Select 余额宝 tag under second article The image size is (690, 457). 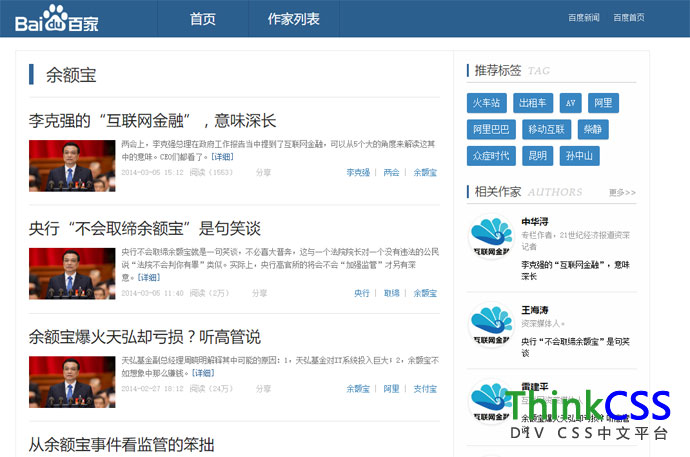(425, 293)
